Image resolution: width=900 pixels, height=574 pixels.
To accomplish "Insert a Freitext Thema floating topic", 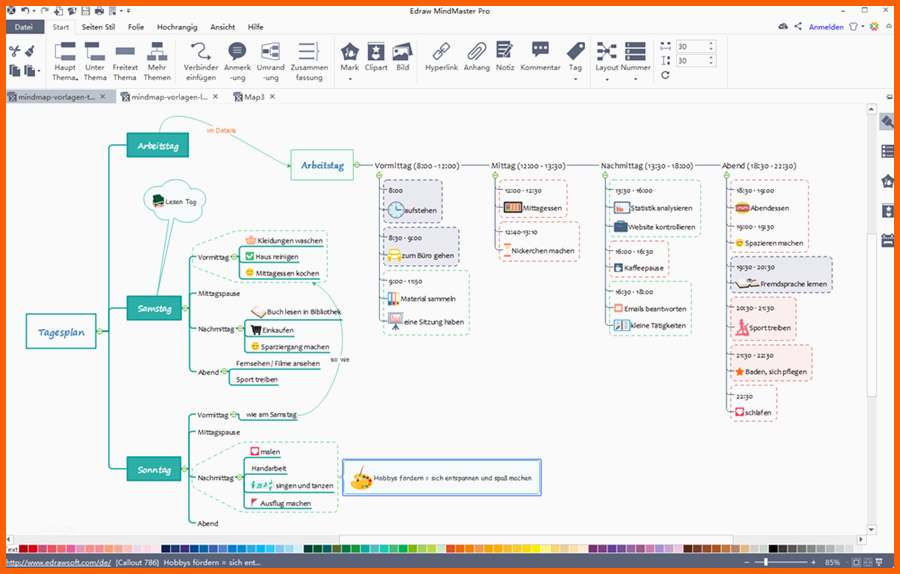I will 125,61.
